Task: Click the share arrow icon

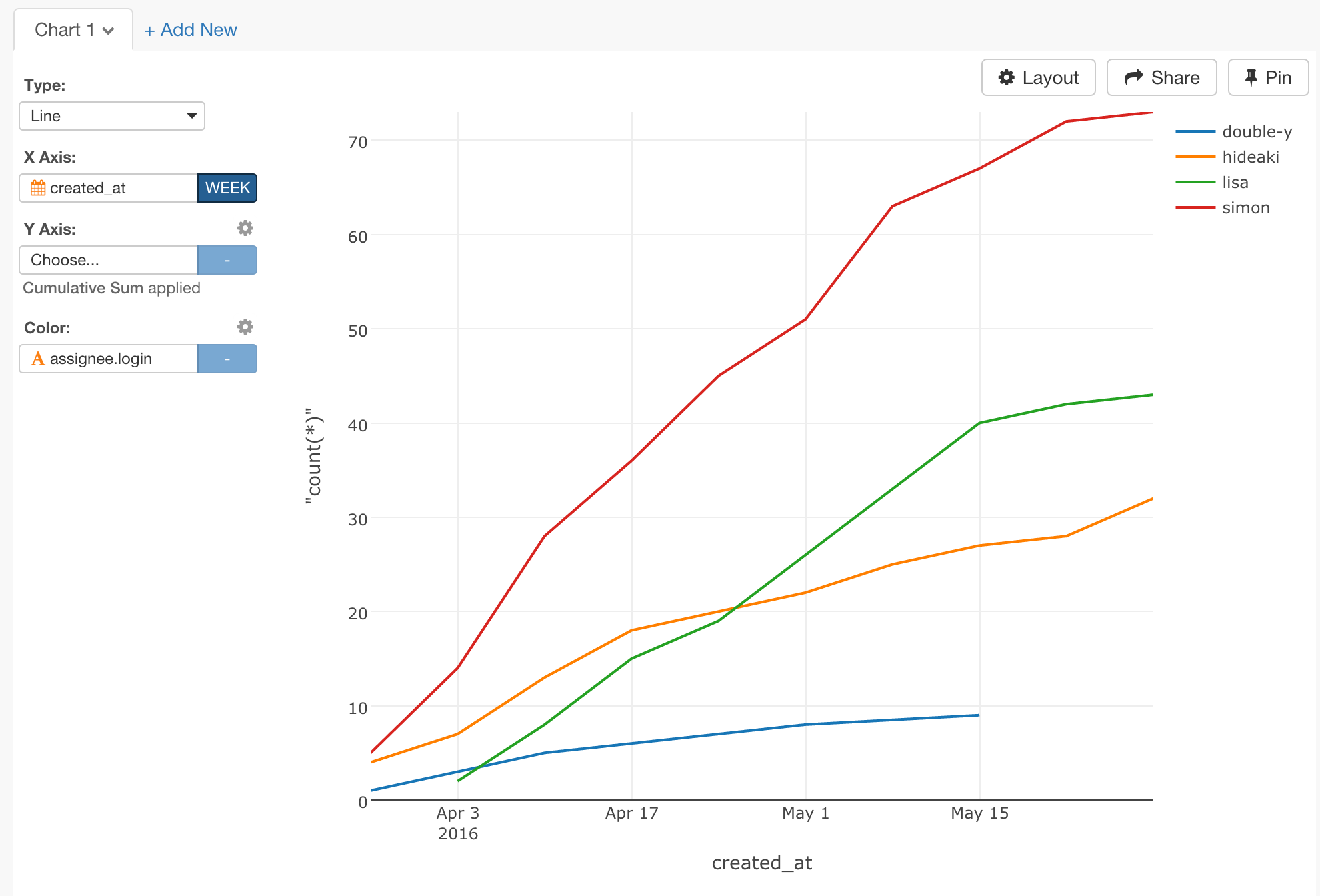Action: (x=1133, y=77)
